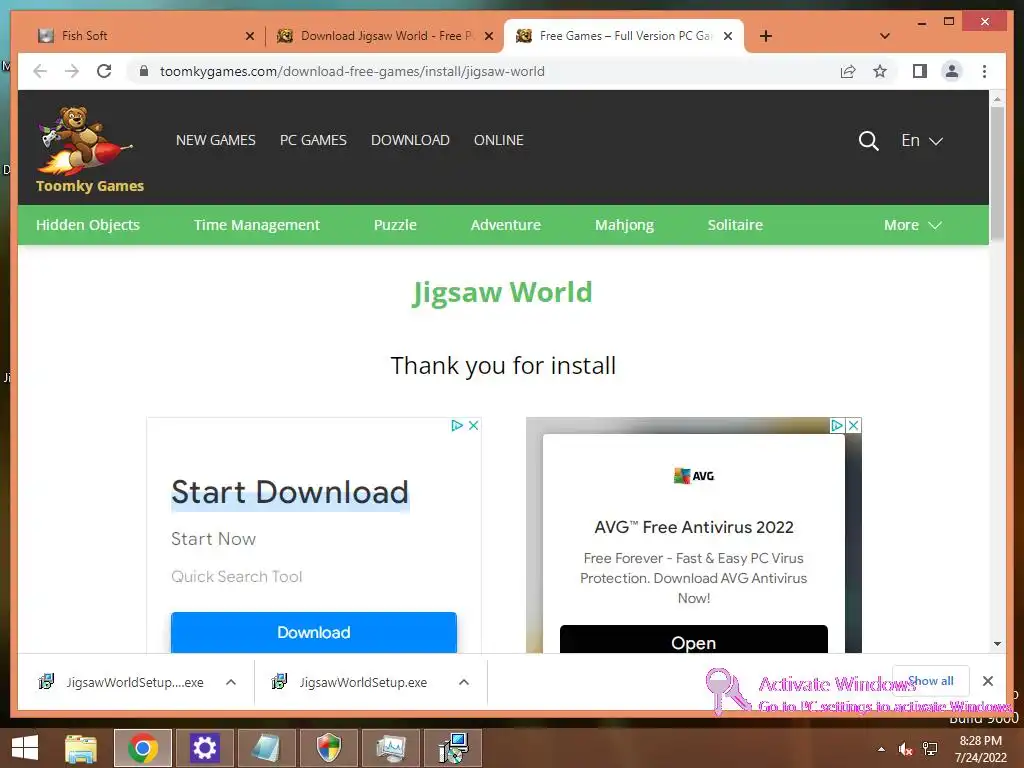Go forward using the browser forward arrow
Screen dimensions: 1024x768
click(72, 71)
